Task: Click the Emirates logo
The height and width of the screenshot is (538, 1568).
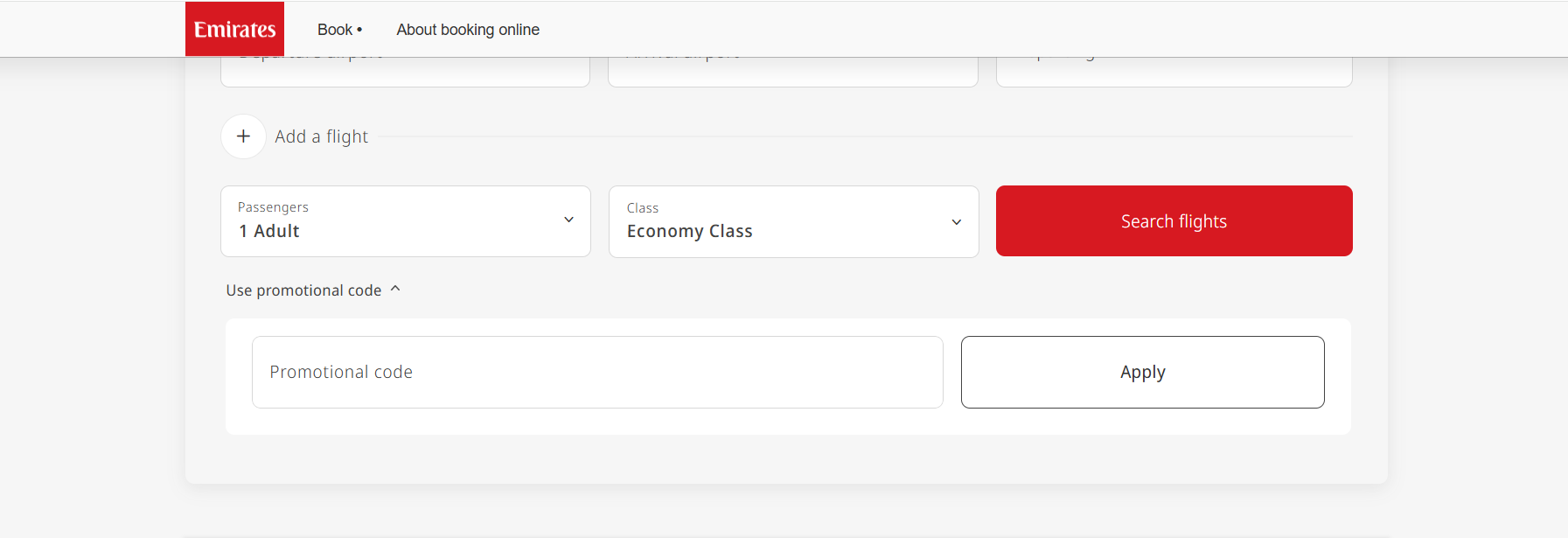Action: click(234, 29)
